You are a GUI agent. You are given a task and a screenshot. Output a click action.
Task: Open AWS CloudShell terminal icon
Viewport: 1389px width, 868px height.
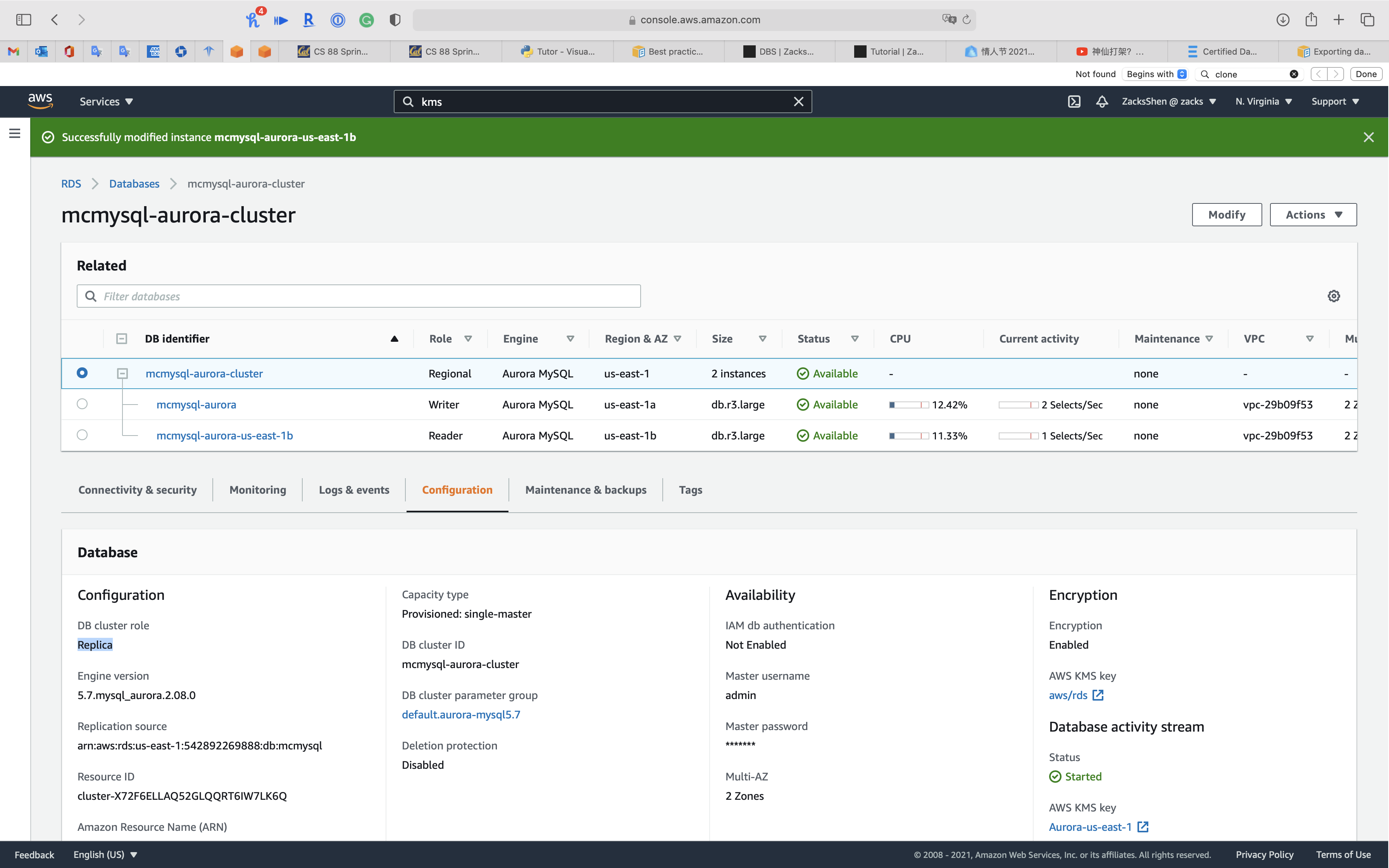point(1074,102)
